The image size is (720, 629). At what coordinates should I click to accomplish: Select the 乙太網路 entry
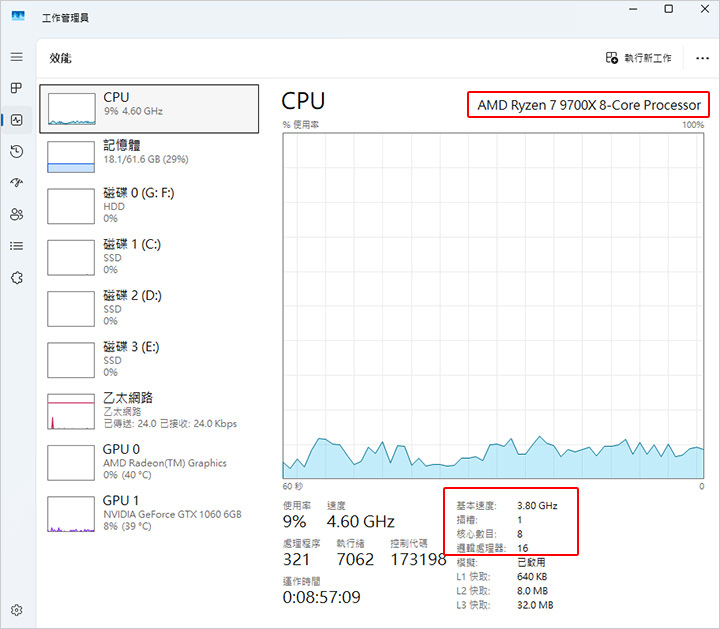coord(149,410)
